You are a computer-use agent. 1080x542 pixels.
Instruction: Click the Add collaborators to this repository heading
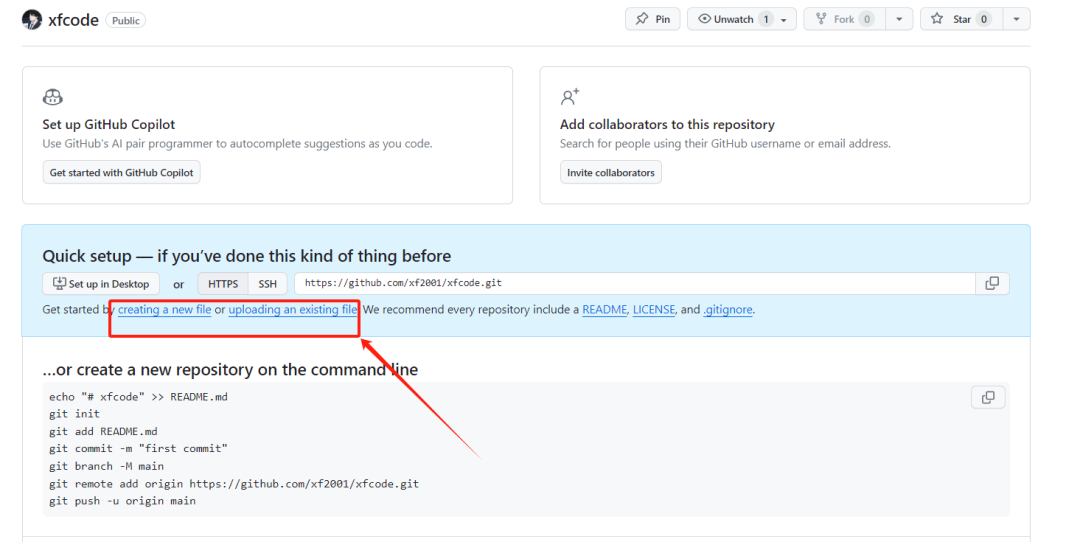667,124
